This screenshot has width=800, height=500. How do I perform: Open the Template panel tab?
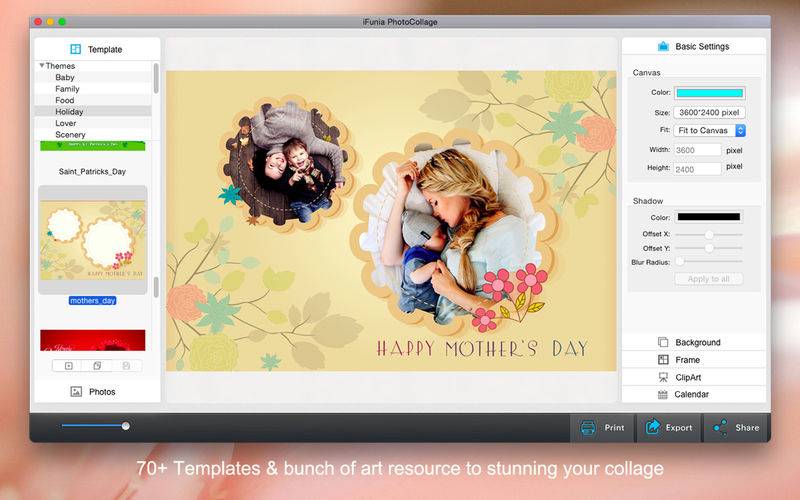pos(97,49)
